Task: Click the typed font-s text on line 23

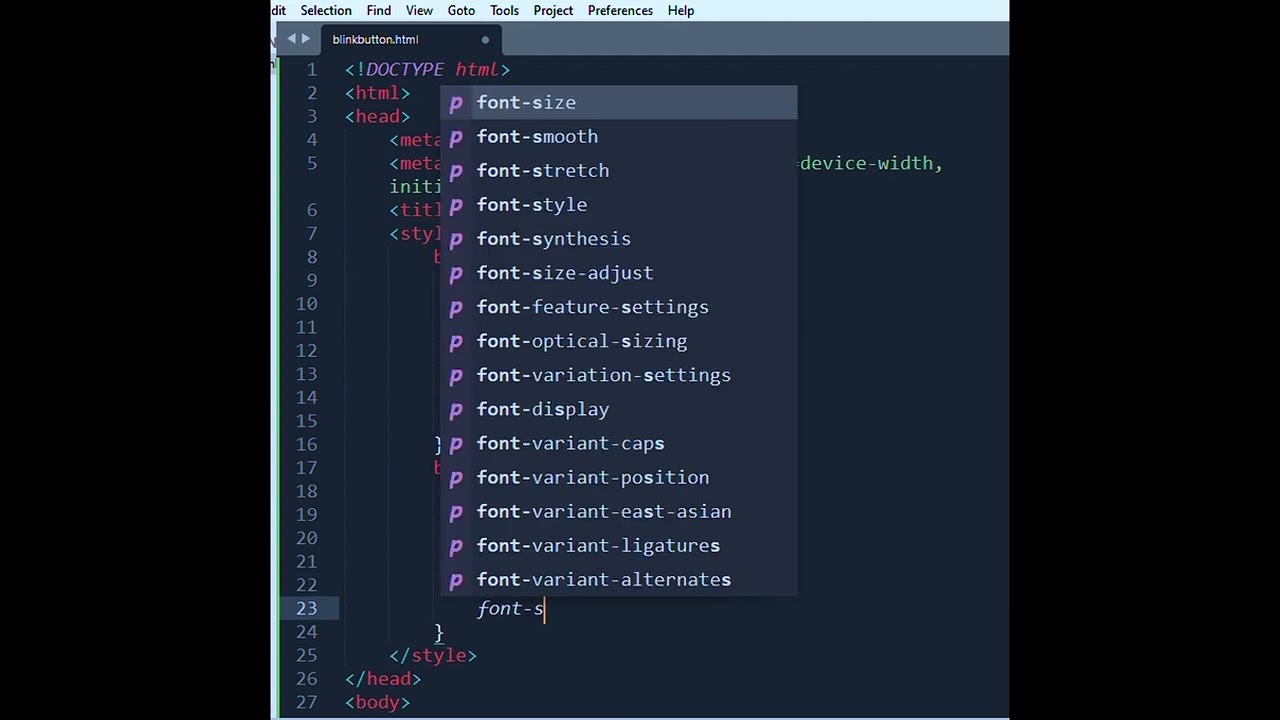Action: pyautogui.click(x=510, y=608)
